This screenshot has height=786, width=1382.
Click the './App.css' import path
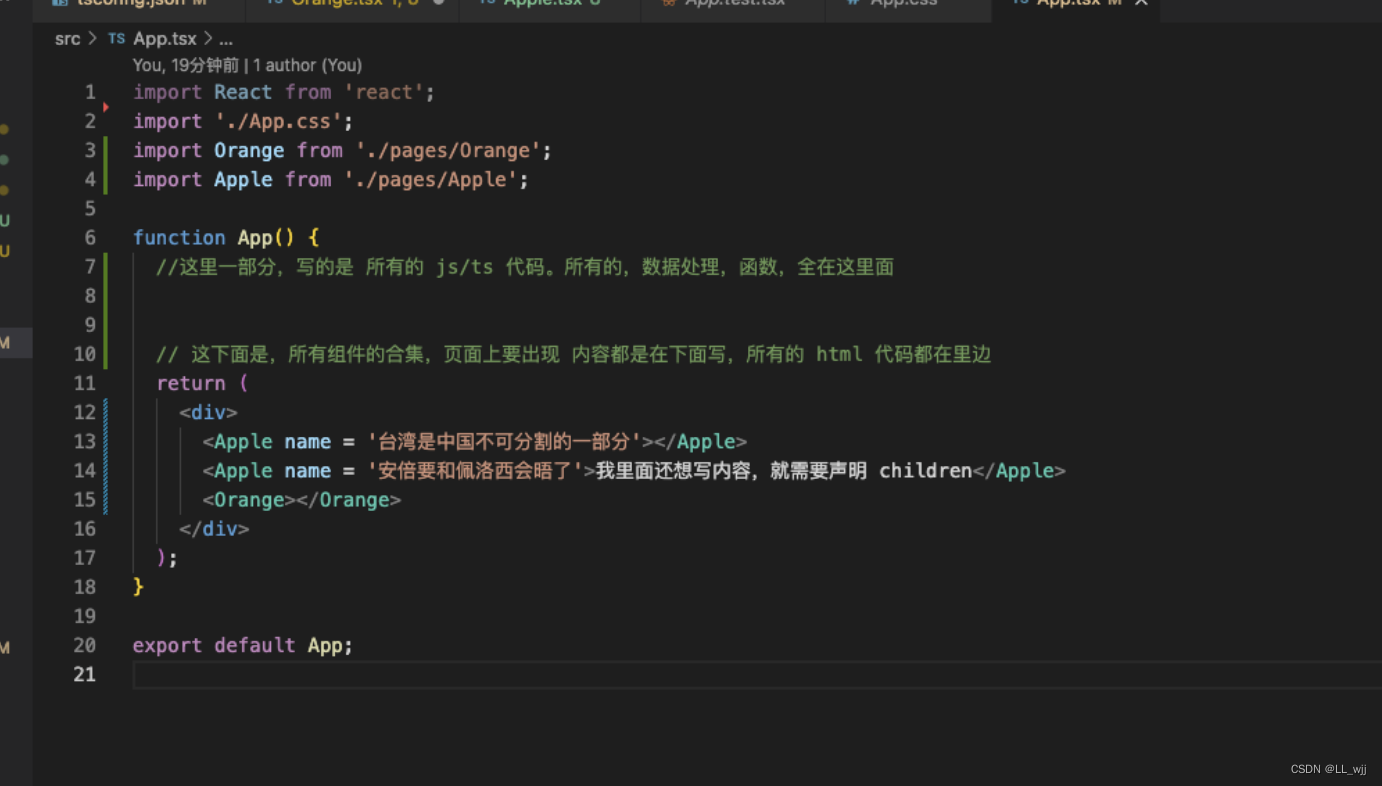tap(279, 121)
